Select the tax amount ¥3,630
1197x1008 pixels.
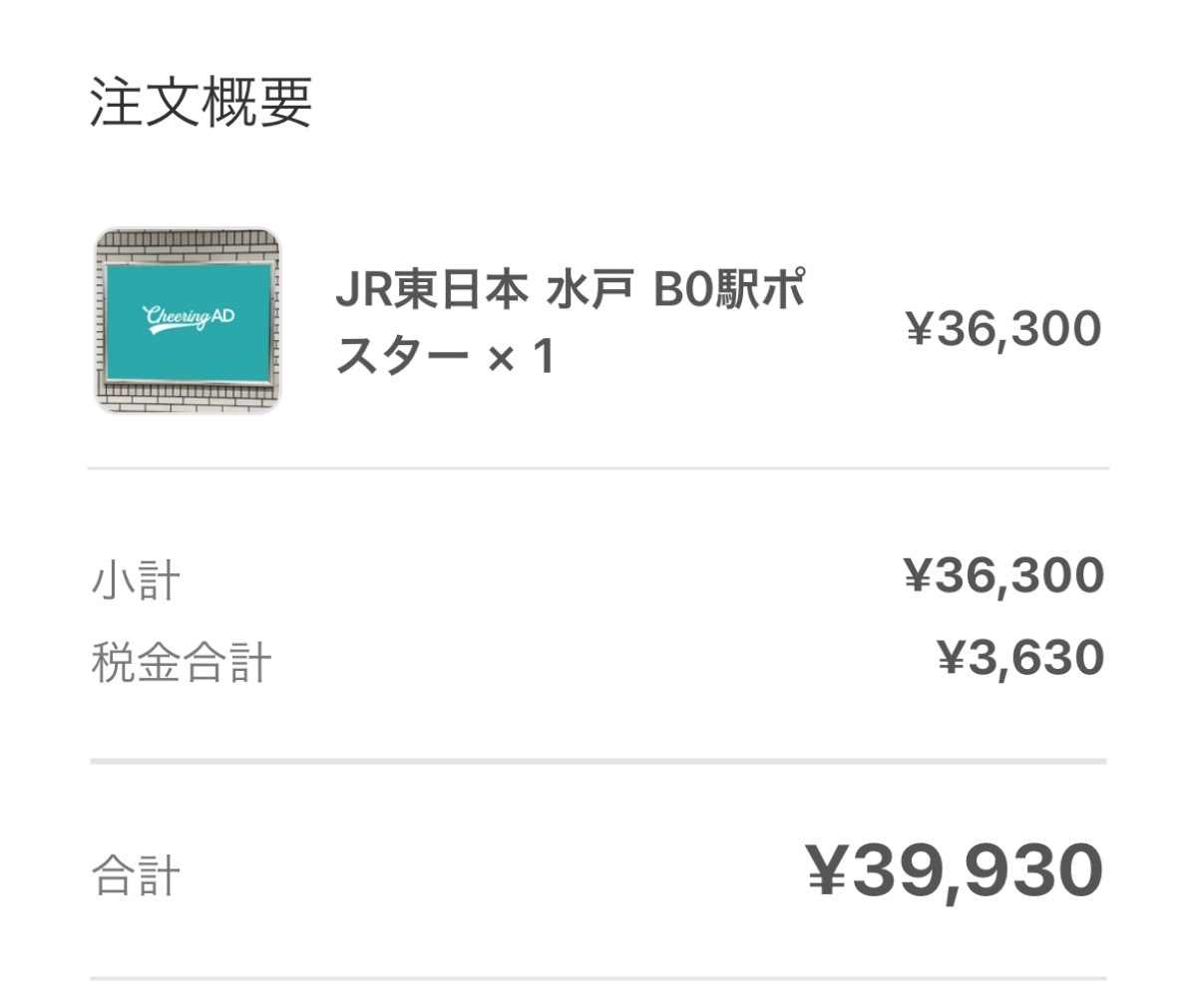tap(1020, 658)
